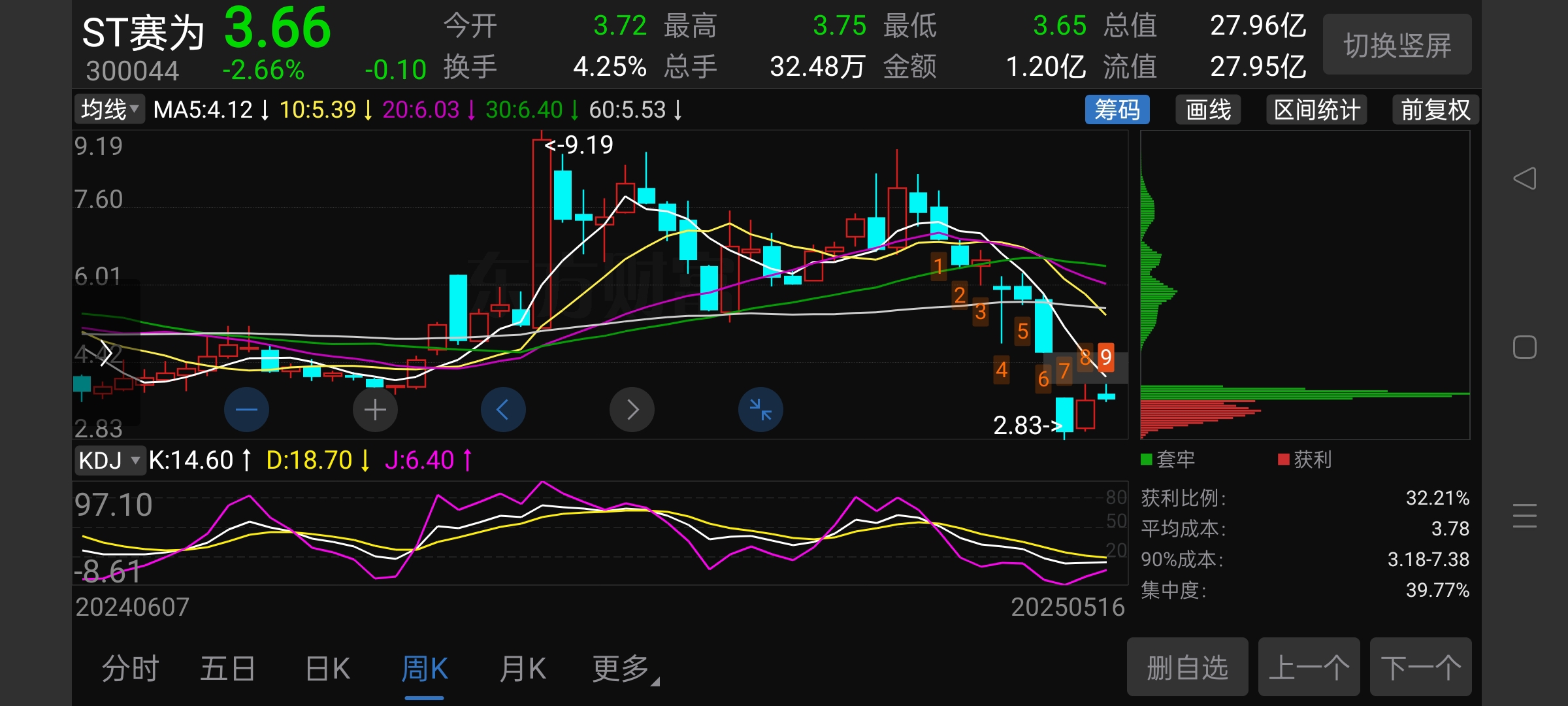Tap the 90%成本 3.18-7.38 value
The image size is (1568, 706).
(x=1428, y=560)
